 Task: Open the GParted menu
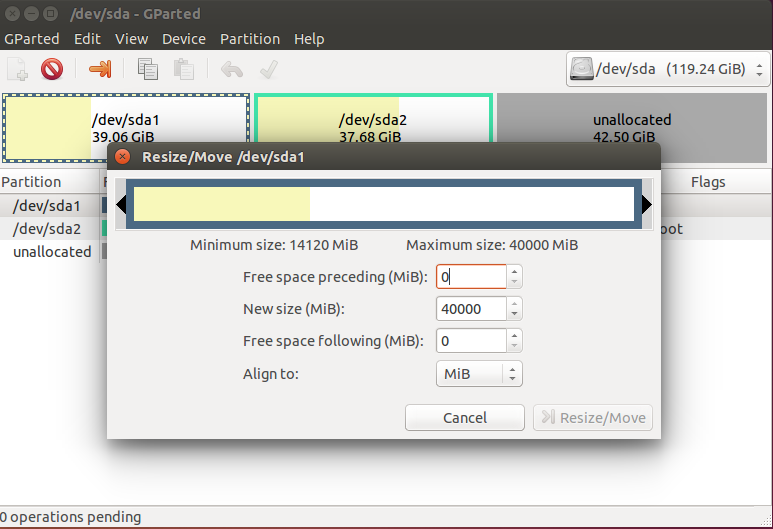coord(32,39)
